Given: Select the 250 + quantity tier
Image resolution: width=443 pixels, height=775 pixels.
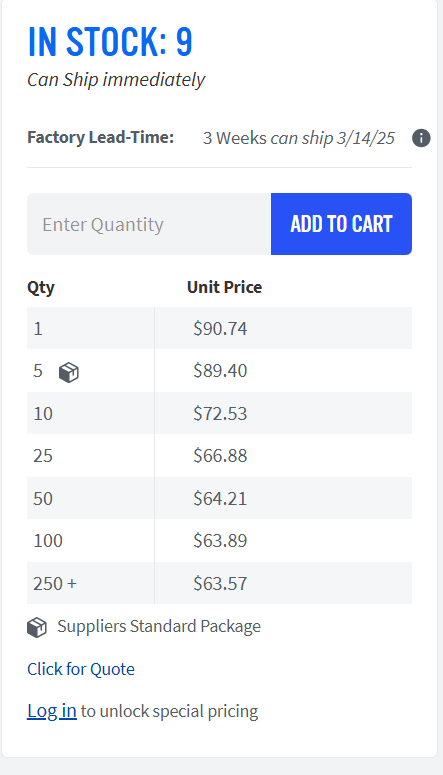Looking at the screenshot, I should click(220, 583).
